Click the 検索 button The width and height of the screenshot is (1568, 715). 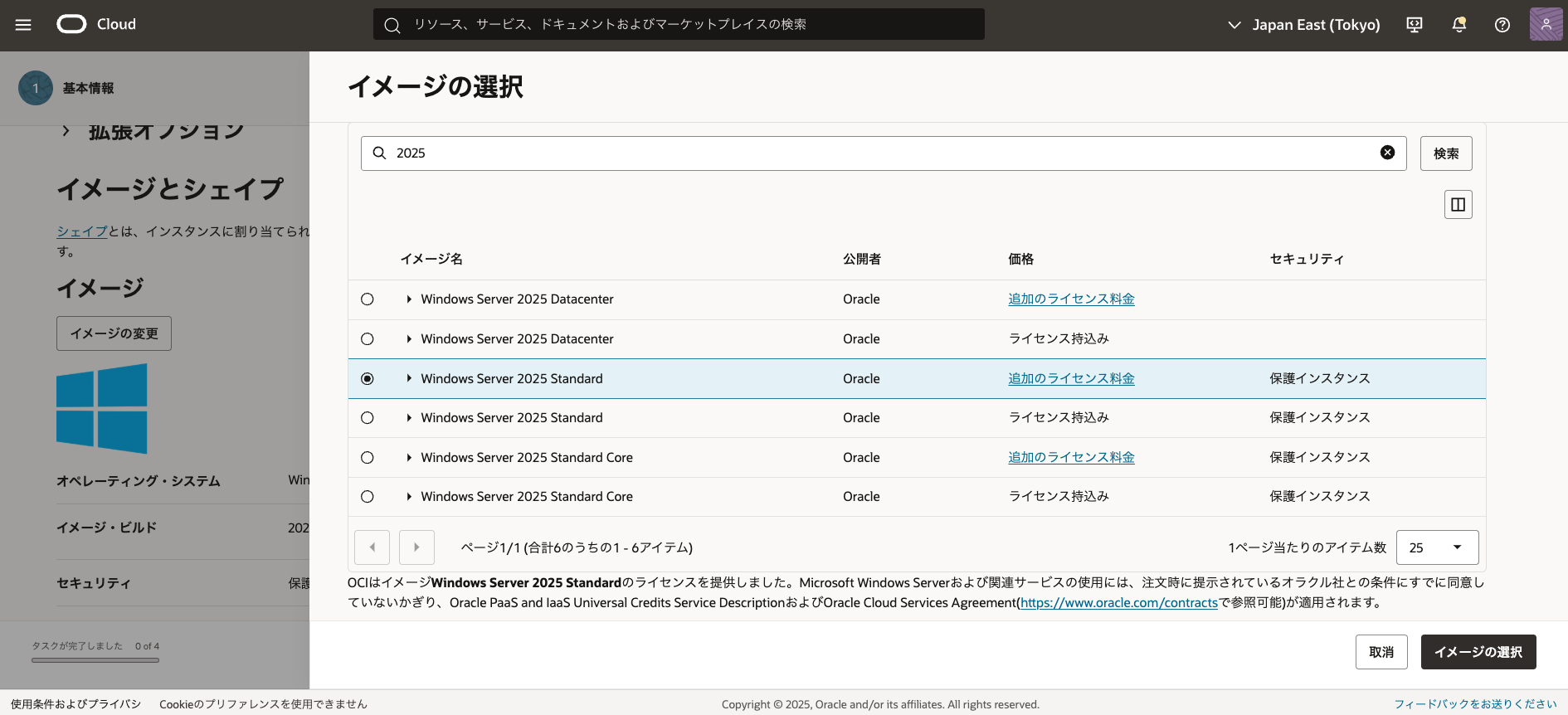pyautogui.click(x=1446, y=153)
